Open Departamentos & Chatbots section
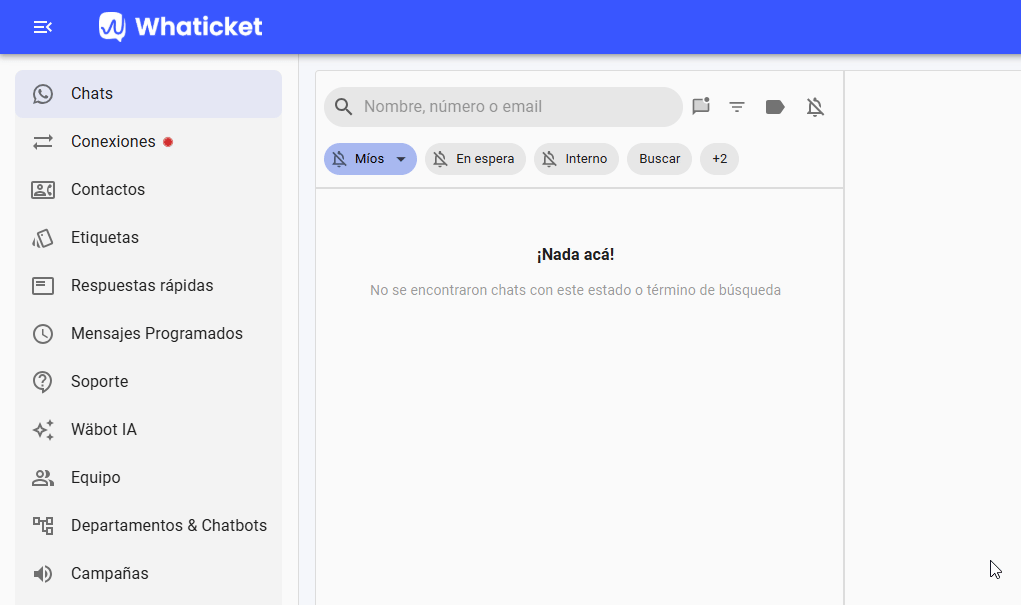The width and height of the screenshot is (1021, 605). click(148, 526)
